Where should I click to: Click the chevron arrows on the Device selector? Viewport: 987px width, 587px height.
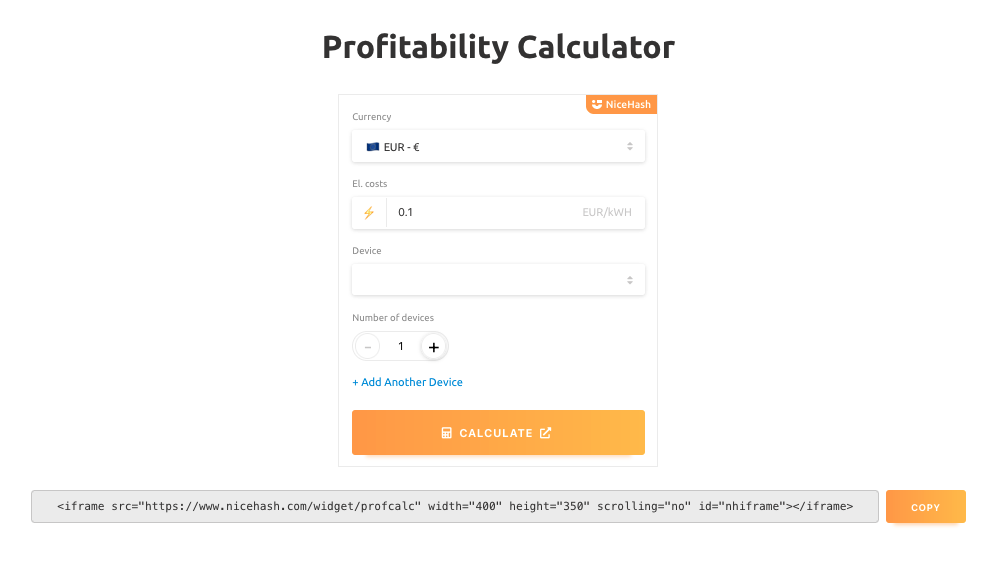[x=630, y=279]
